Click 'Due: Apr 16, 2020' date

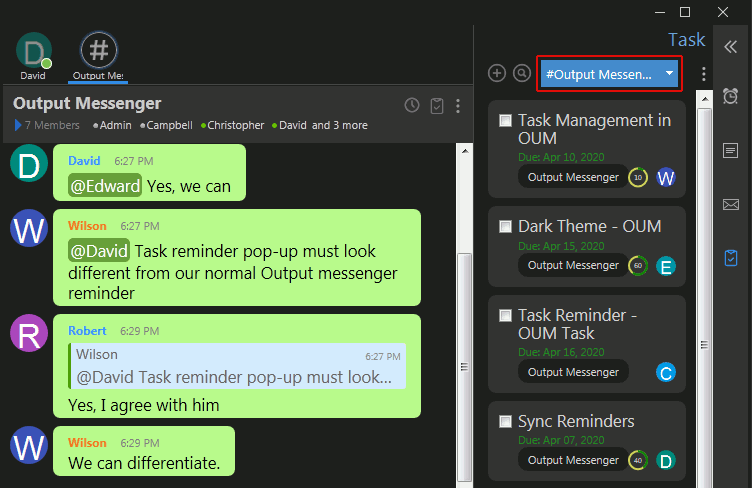(561, 352)
